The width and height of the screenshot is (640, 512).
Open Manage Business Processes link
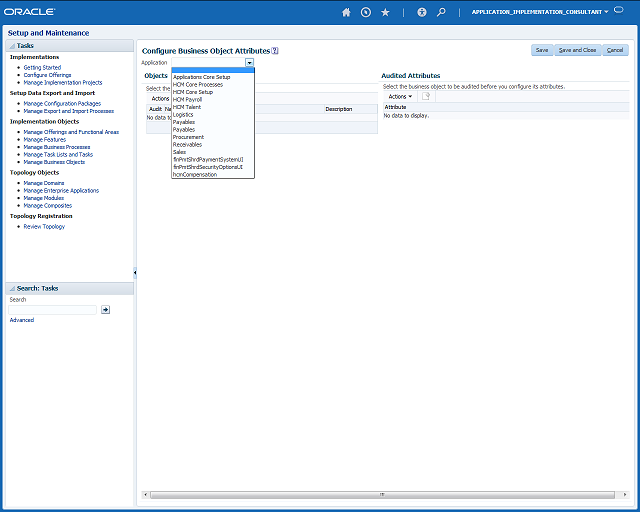point(57,147)
